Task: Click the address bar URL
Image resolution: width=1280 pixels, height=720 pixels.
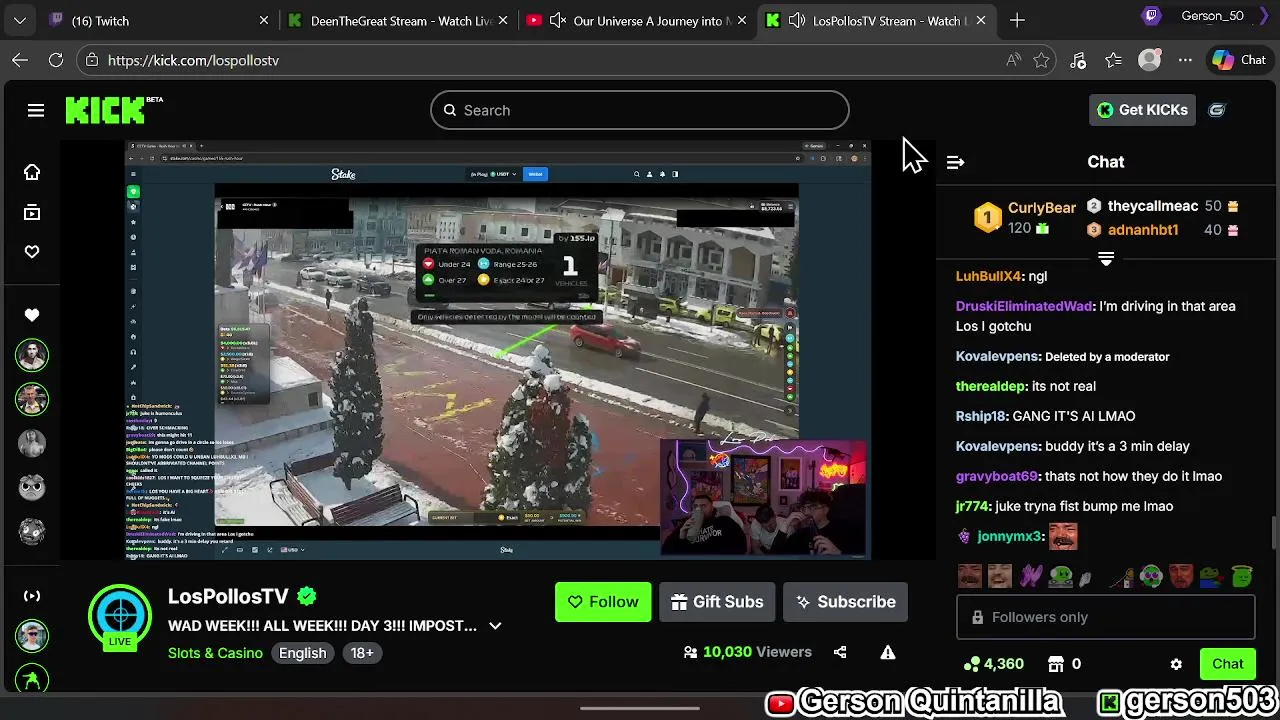Action: 193,60
